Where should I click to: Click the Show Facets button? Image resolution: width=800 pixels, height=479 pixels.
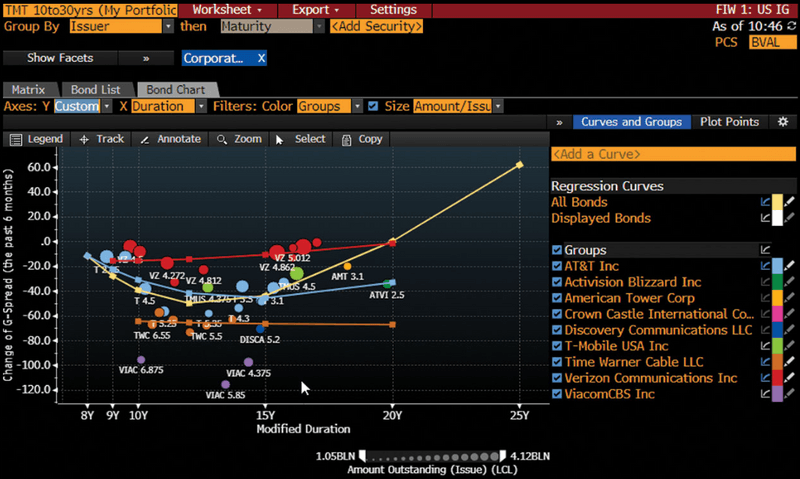(x=60, y=58)
